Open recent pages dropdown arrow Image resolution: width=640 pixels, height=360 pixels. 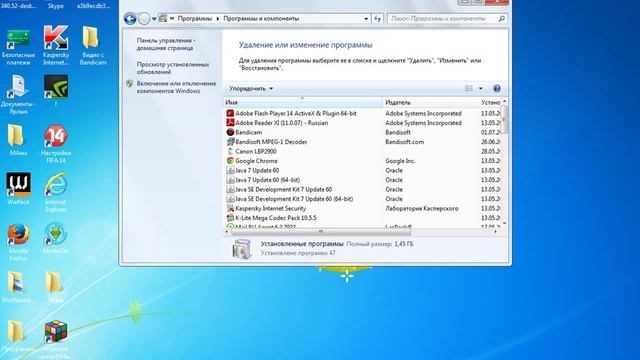tap(154, 19)
